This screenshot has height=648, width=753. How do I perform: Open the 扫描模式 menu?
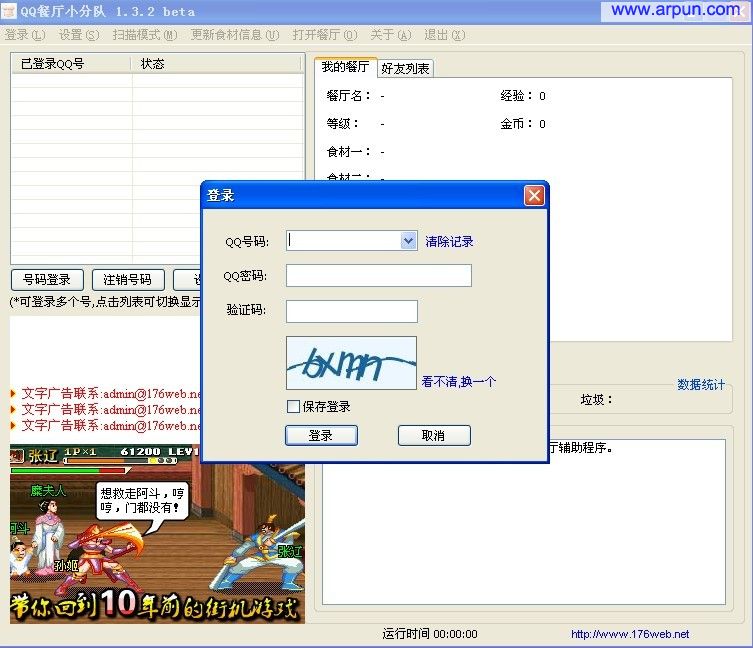[145, 35]
